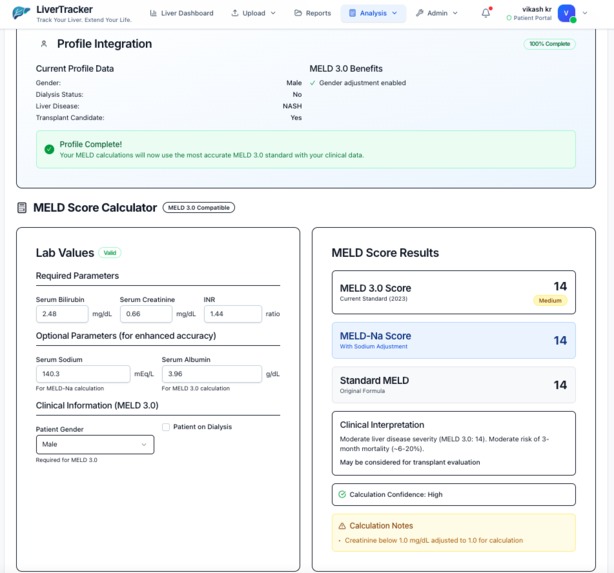The height and width of the screenshot is (573, 614).
Task: Click the Patient Portal status icon
Action: pos(509,18)
